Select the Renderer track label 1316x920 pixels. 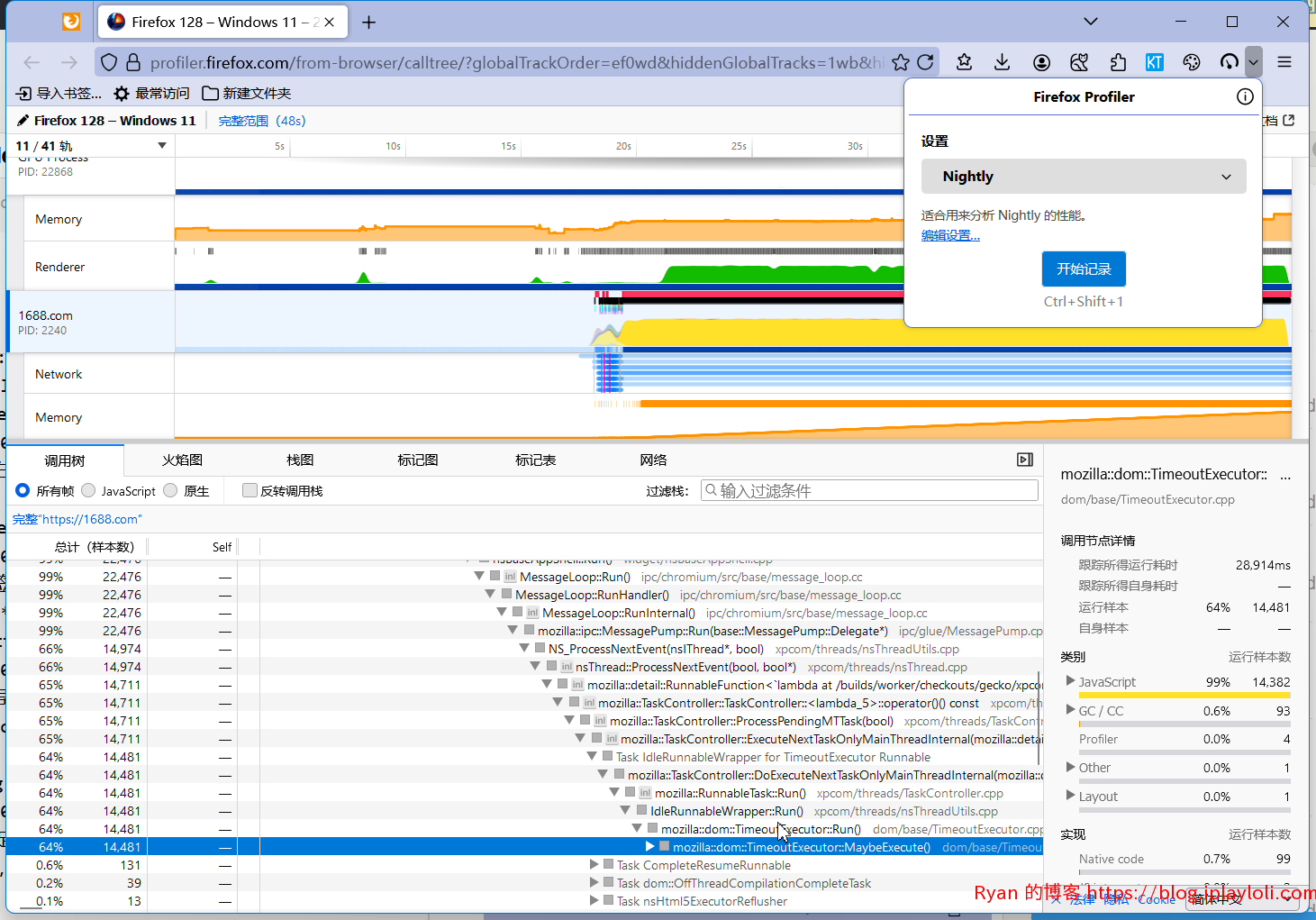click(x=59, y=267)
